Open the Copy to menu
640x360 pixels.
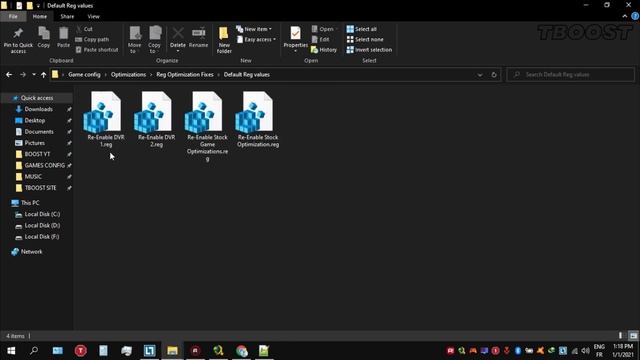point(154,40)
